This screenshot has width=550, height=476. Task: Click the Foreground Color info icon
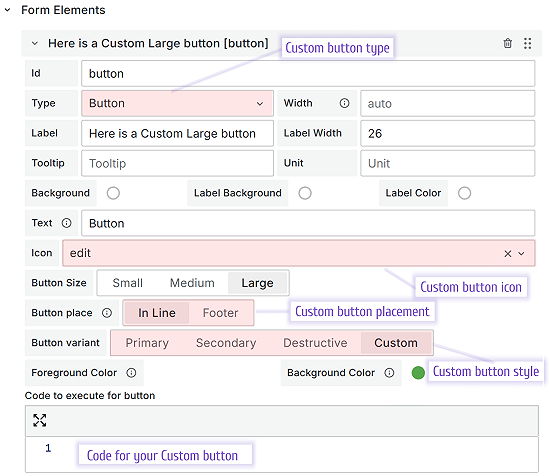click(131, 373)
